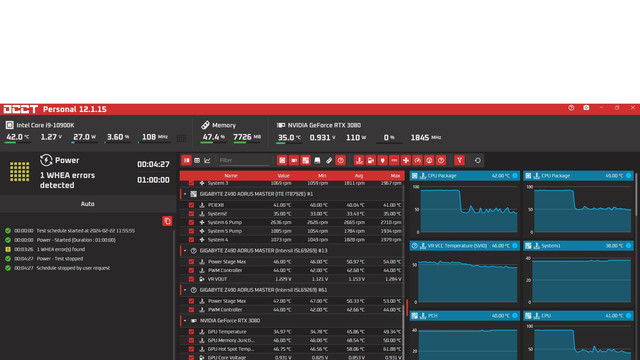Select the PCH 40.00 °C graph header
This screenshot has width=640, height=360.
coord(464,316)
